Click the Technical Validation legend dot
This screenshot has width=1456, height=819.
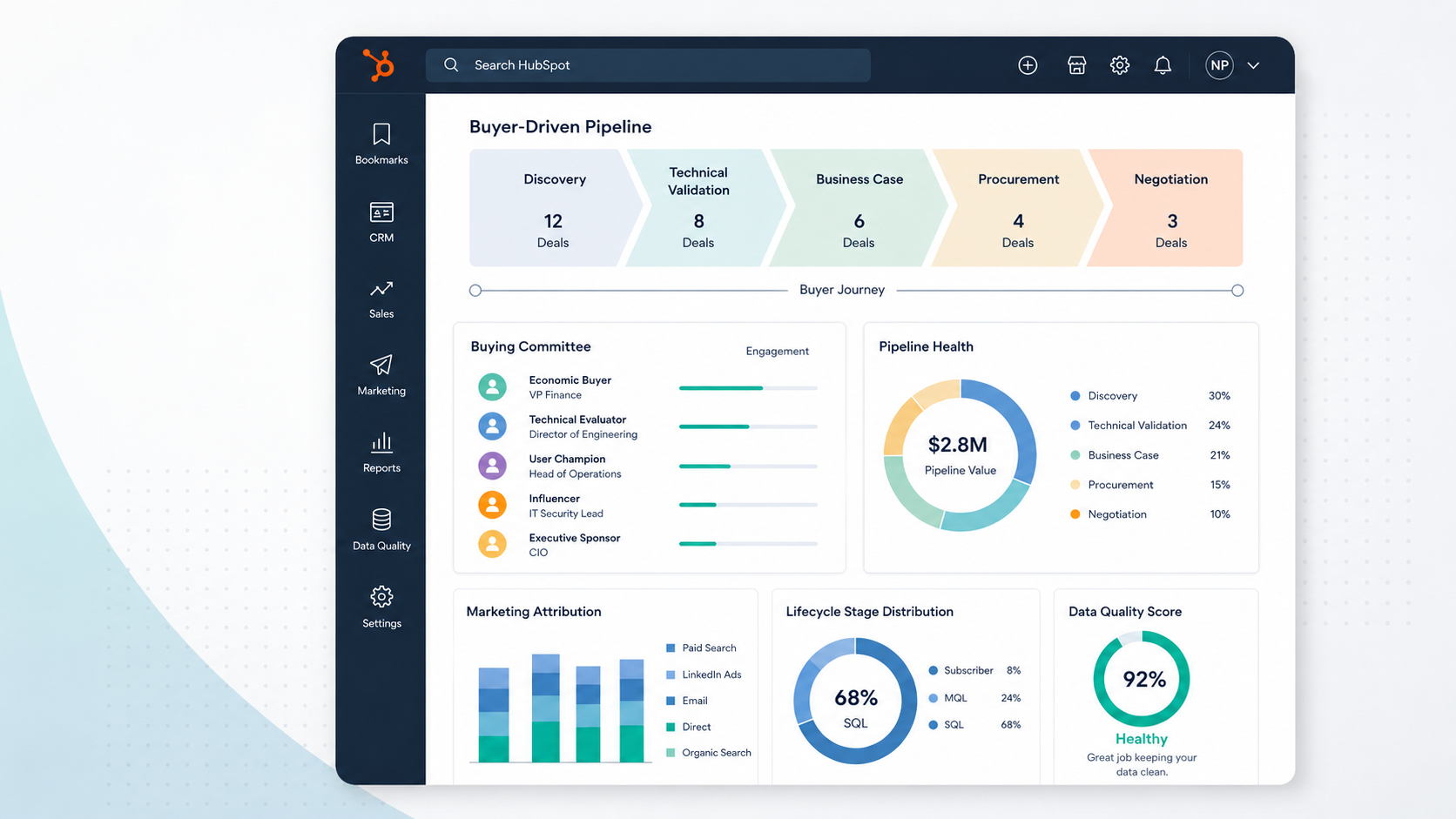pyautogui.click(x=1075, y=426)
